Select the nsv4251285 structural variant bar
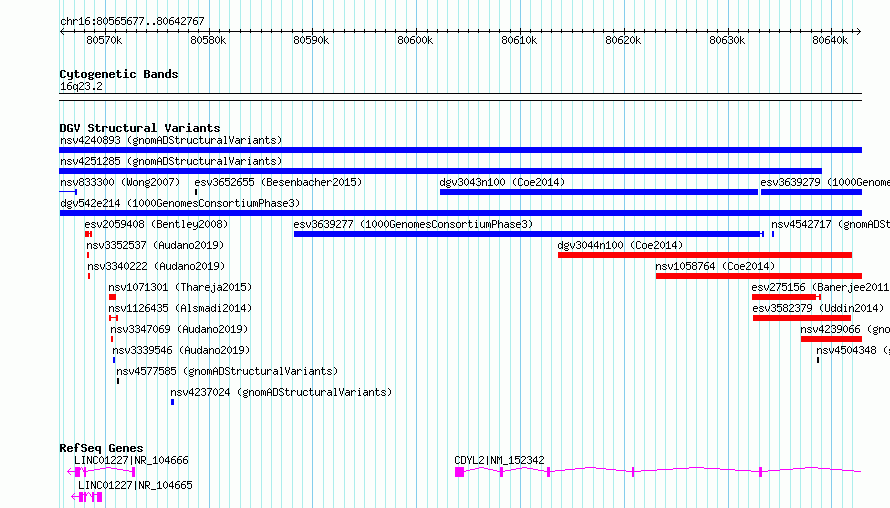The height and width of the screenshot is (508, 890). pos(440,171)
